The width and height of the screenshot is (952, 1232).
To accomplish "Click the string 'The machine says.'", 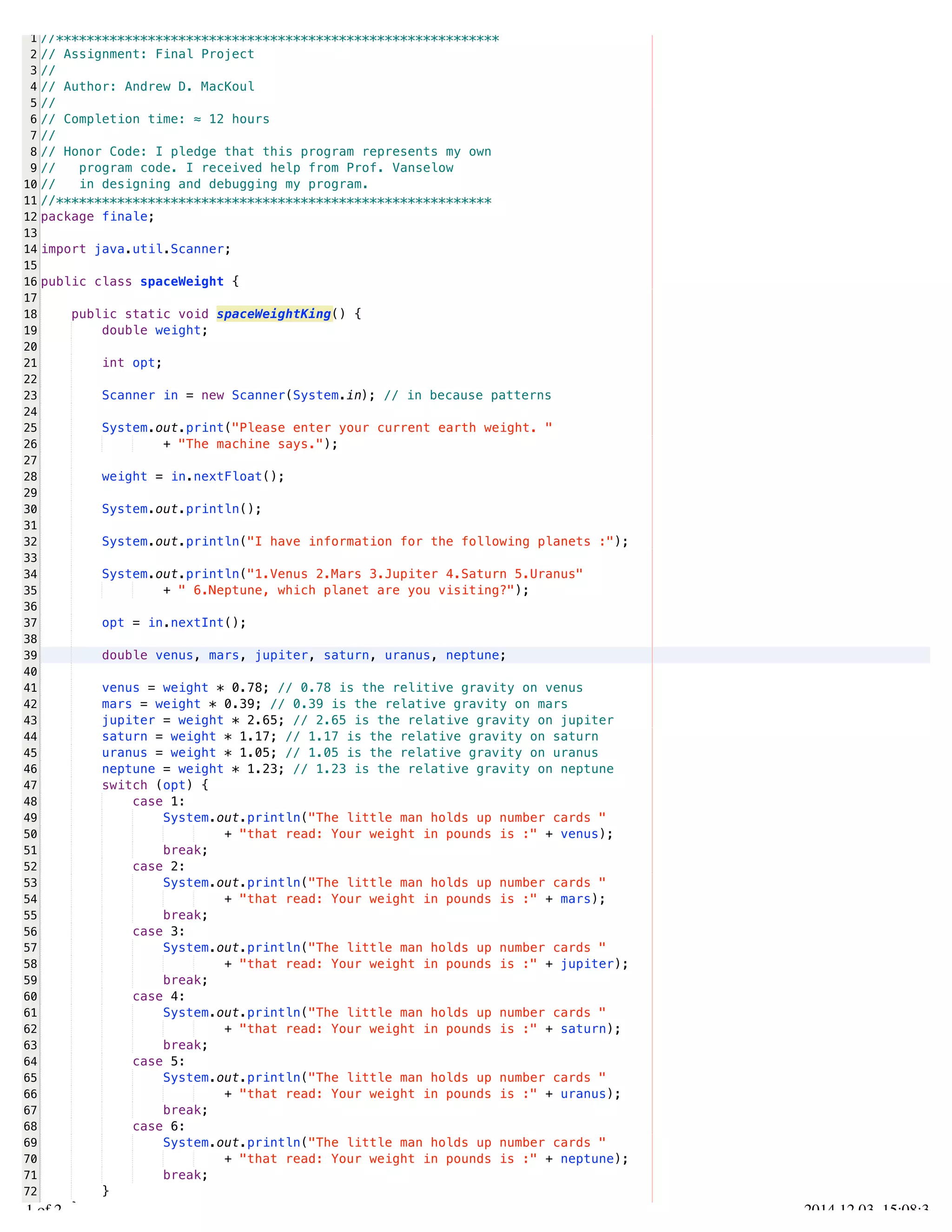I will pos(251,444).
